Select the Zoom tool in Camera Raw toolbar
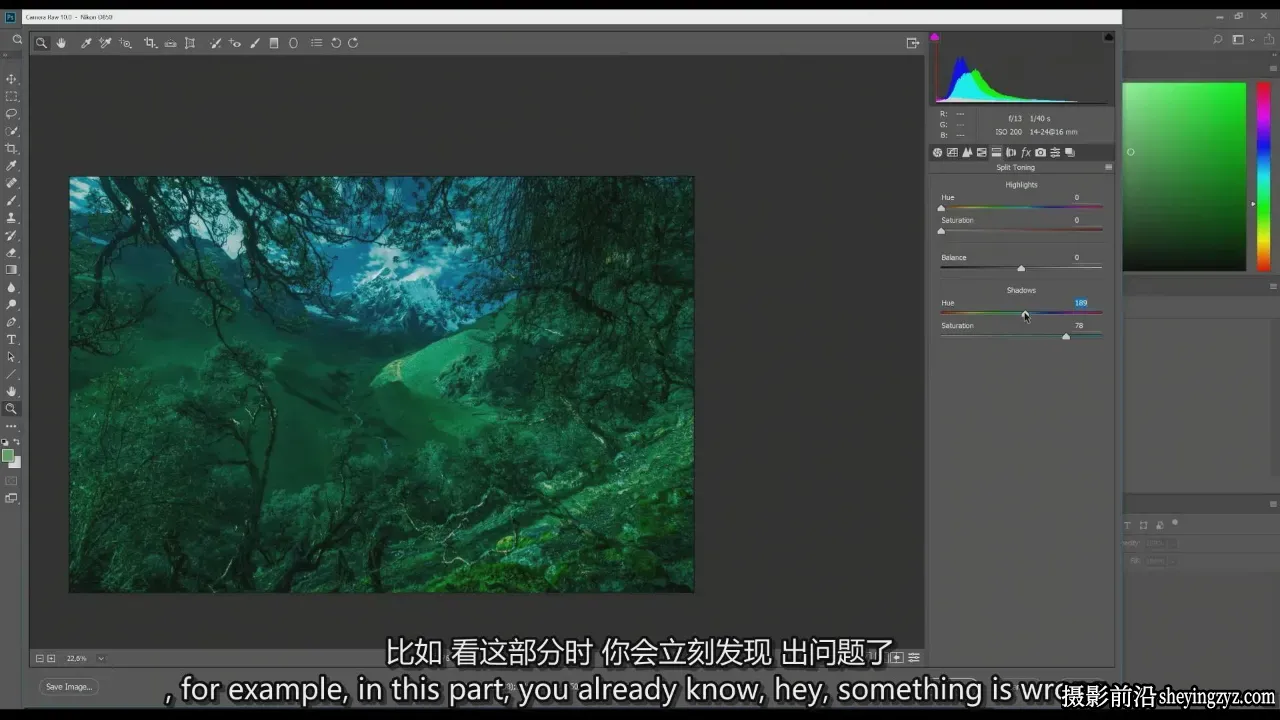This screenshot has height=720, width=1280. click(41, 43)
